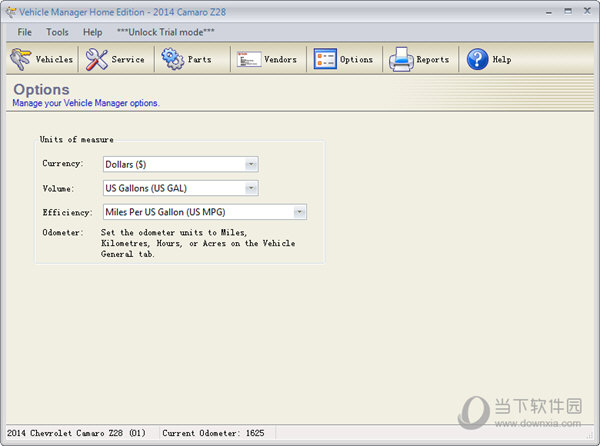Maximize the Vehicle Manager window

point(568,11)
